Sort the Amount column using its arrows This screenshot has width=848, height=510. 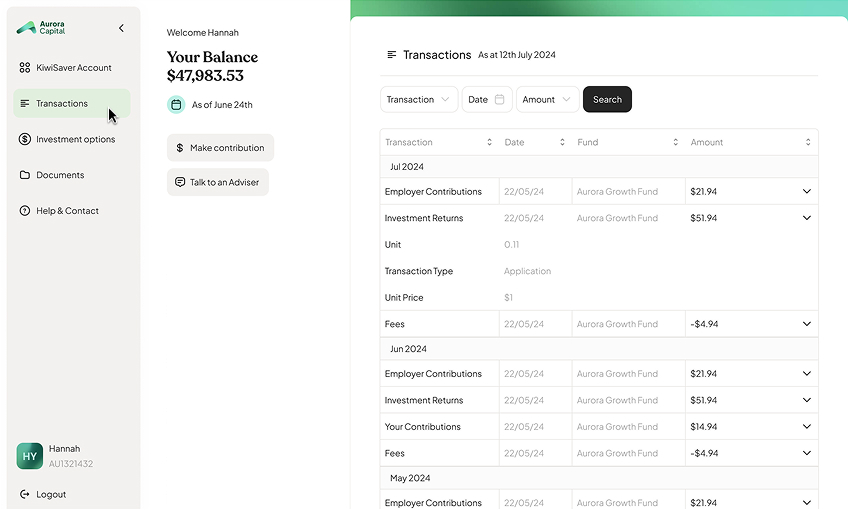(x=808, y=142)
